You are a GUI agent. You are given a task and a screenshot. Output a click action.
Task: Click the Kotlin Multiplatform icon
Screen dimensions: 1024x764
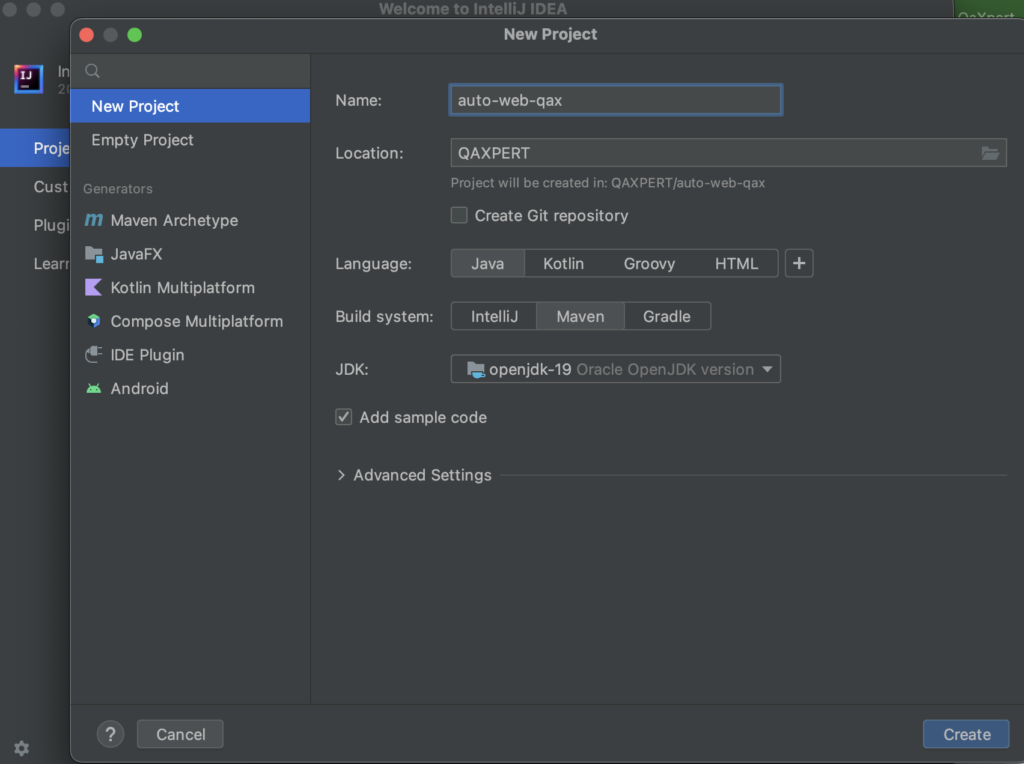[x=94, y=287]
